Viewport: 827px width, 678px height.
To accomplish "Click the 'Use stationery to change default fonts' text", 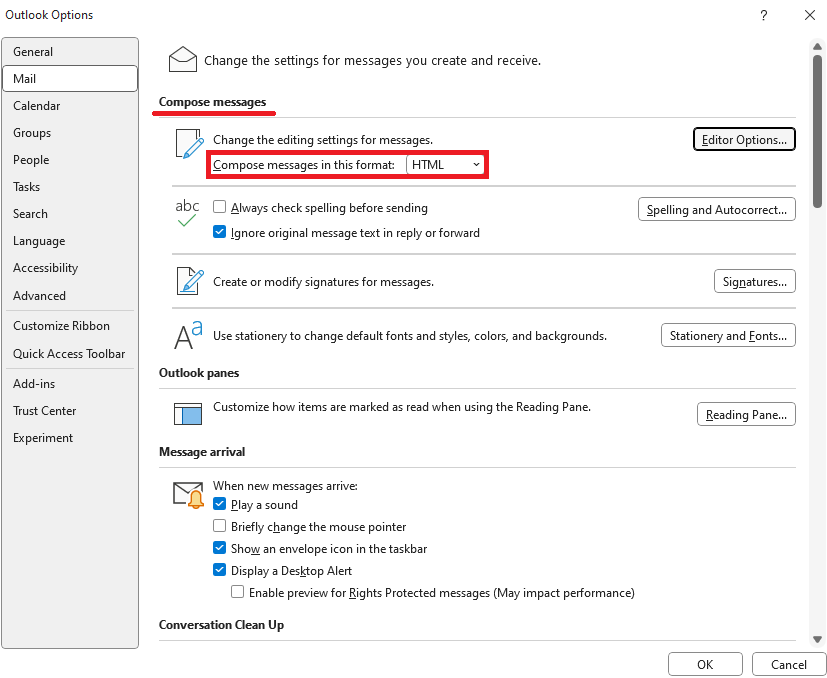I will [410, 336].
